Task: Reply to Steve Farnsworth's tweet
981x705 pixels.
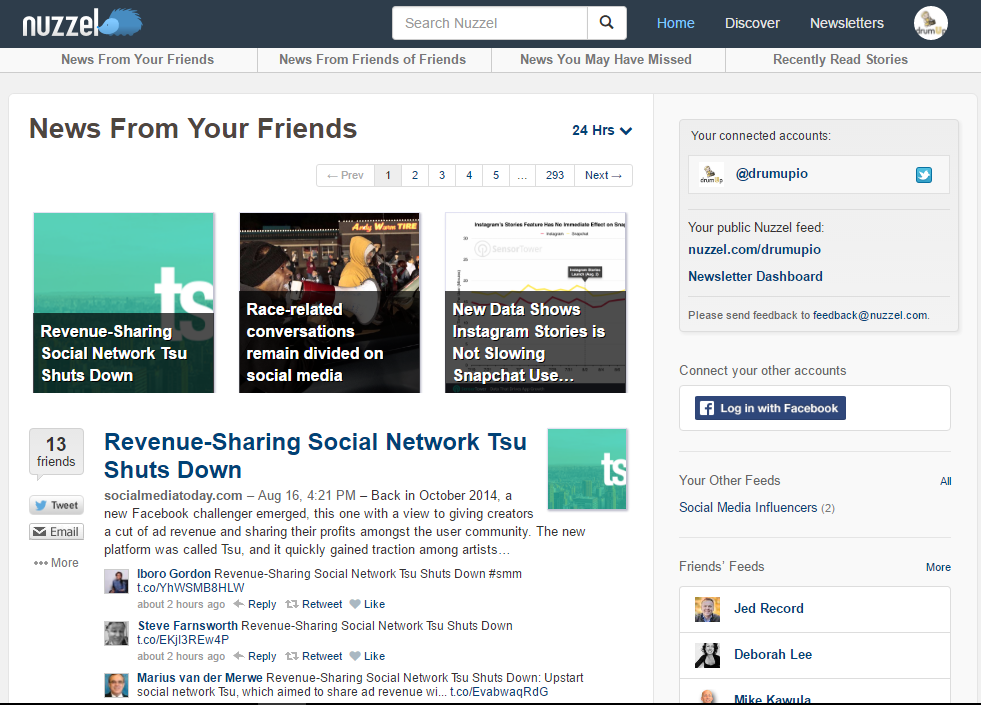Action: (255, 656)
